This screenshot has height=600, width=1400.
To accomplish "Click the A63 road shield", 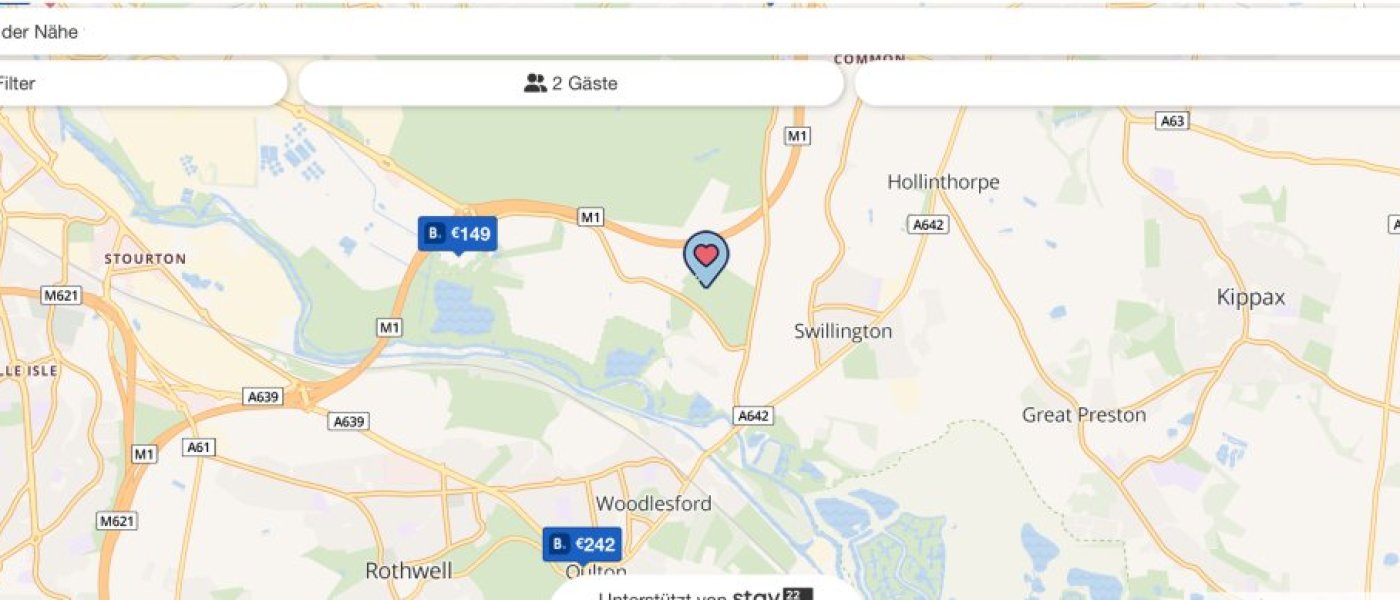I will pyautogui.click(x=1172, y=121).
